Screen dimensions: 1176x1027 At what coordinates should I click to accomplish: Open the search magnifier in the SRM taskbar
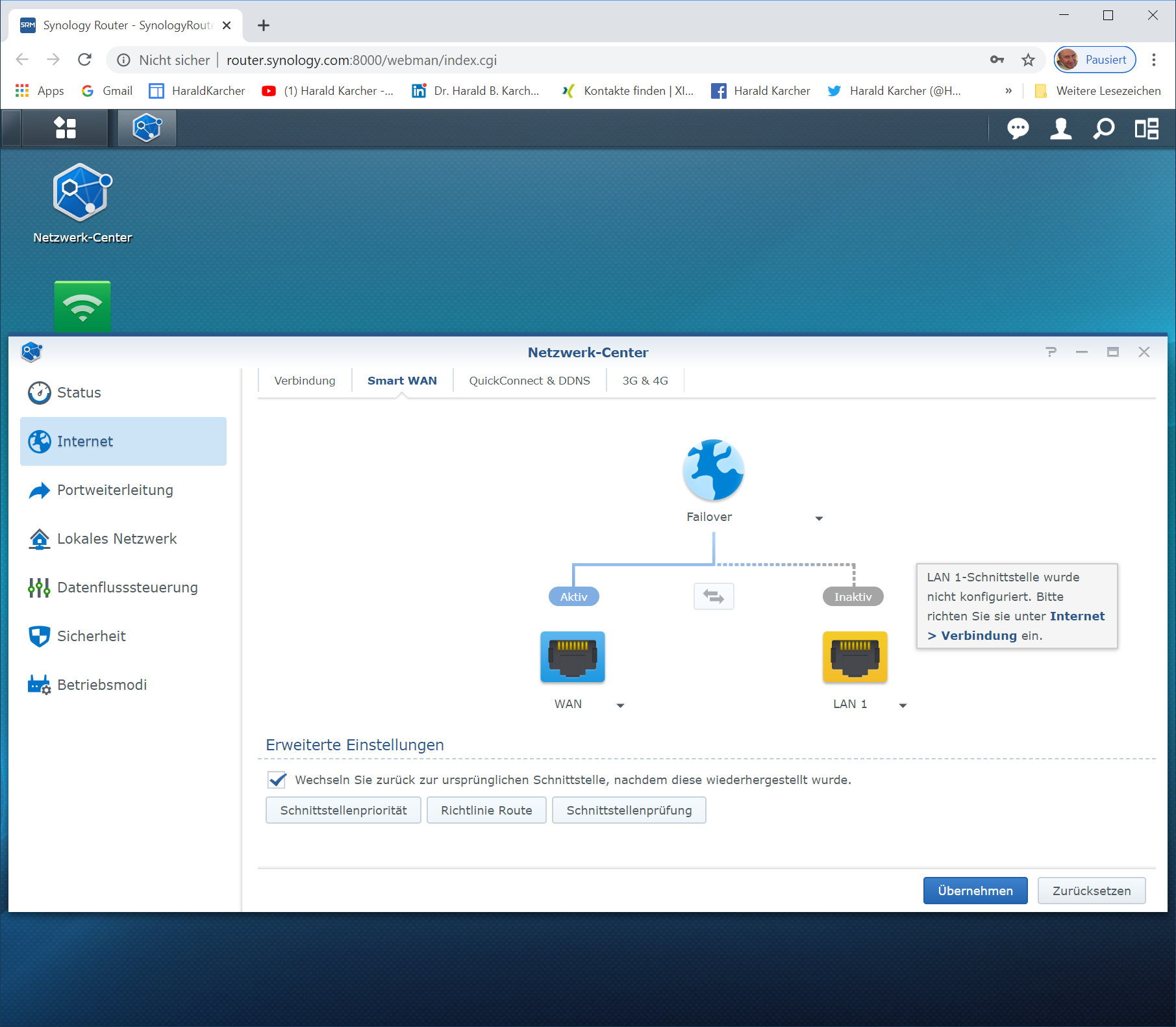click(1103, 129)
